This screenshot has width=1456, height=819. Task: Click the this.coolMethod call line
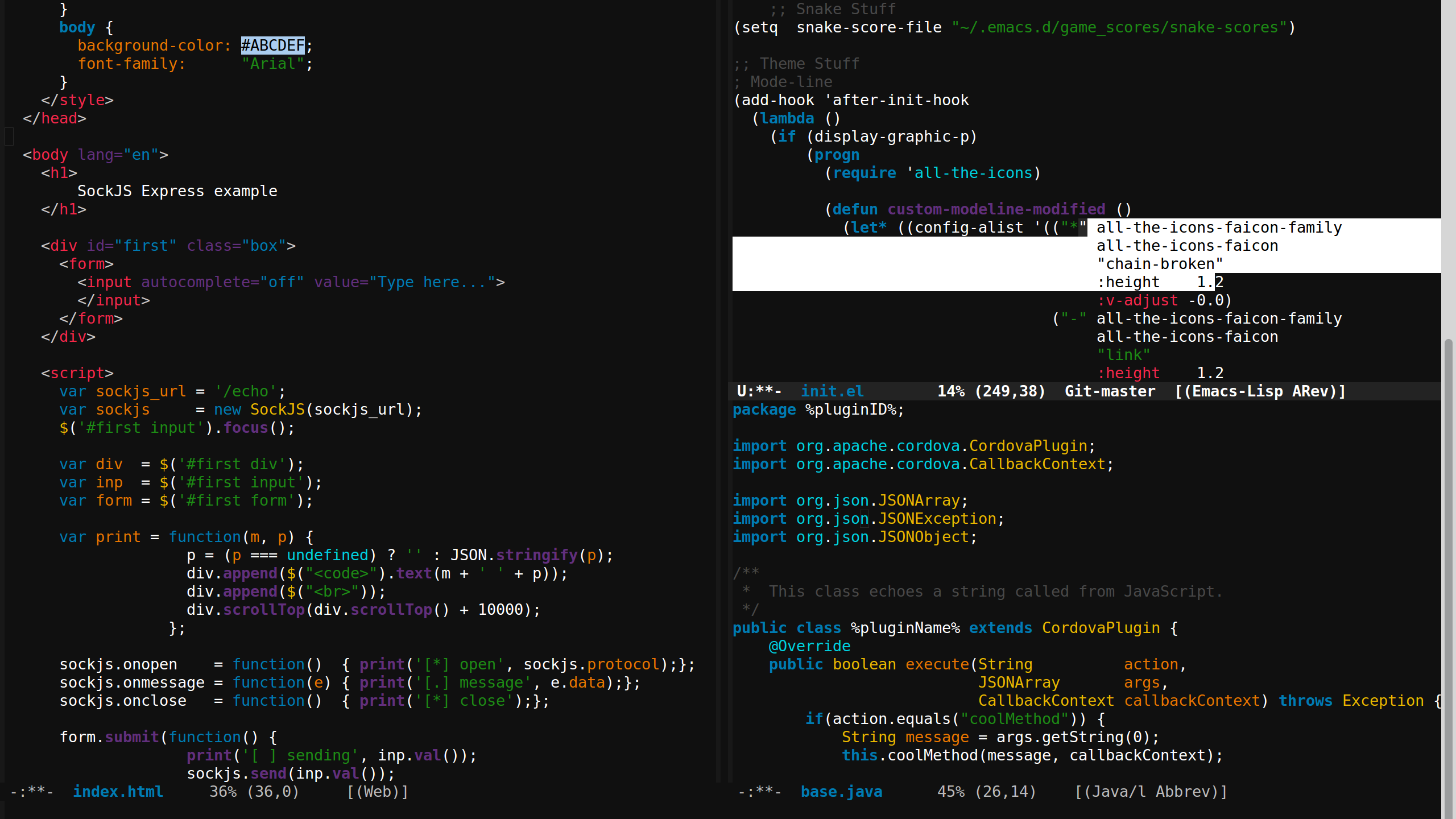click(1032, 755)
